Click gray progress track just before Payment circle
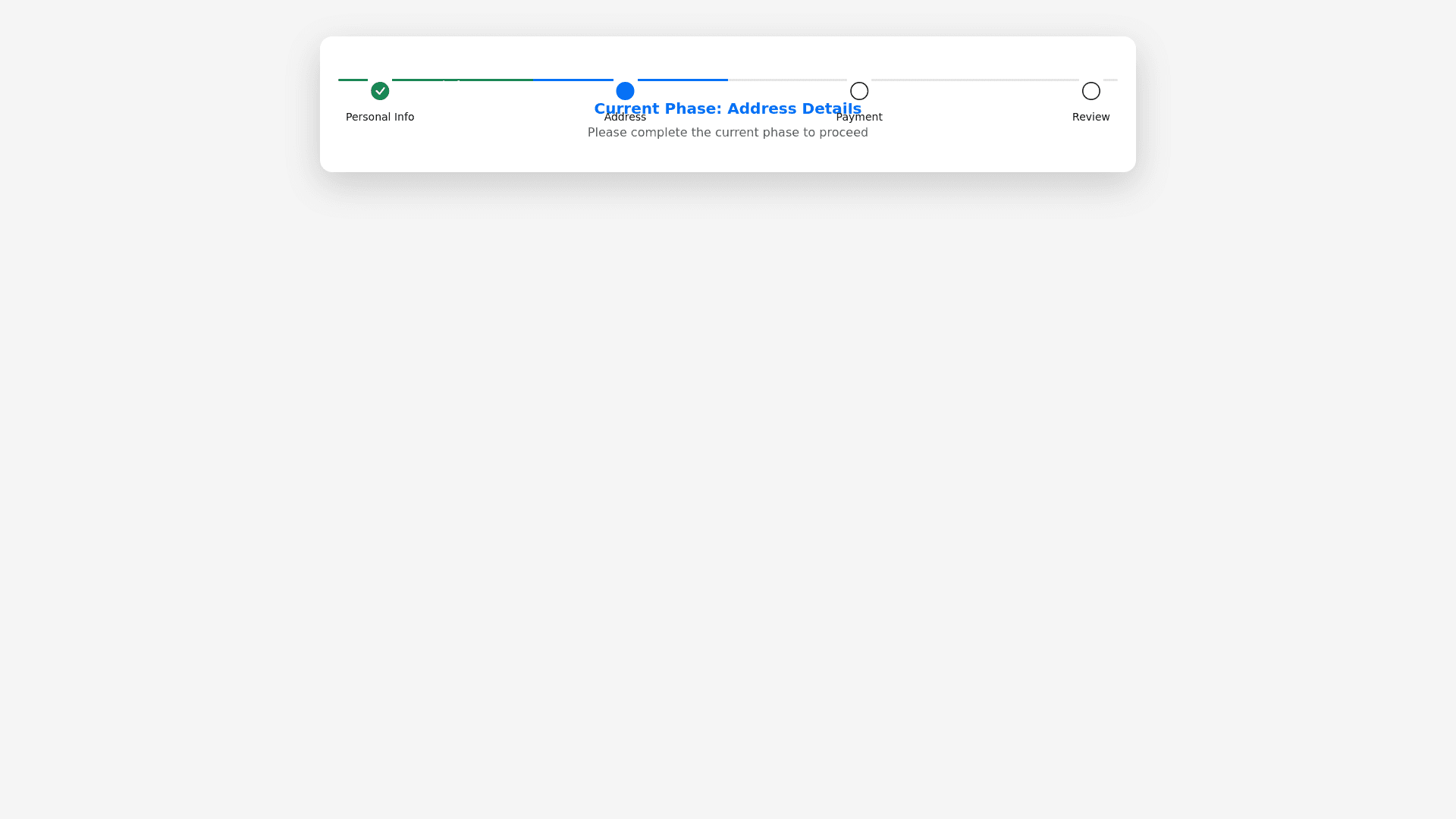The image size is (1456, 819). (x=787, y=80)
